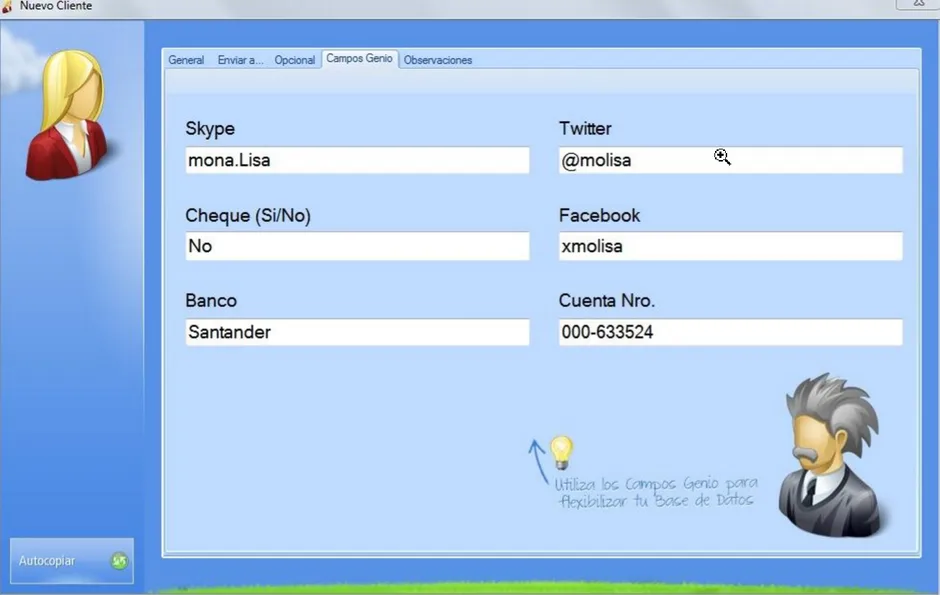Select the Facebook field with xmolisa
This screenshot has height=595, width=940.
[x=730, y=246]
